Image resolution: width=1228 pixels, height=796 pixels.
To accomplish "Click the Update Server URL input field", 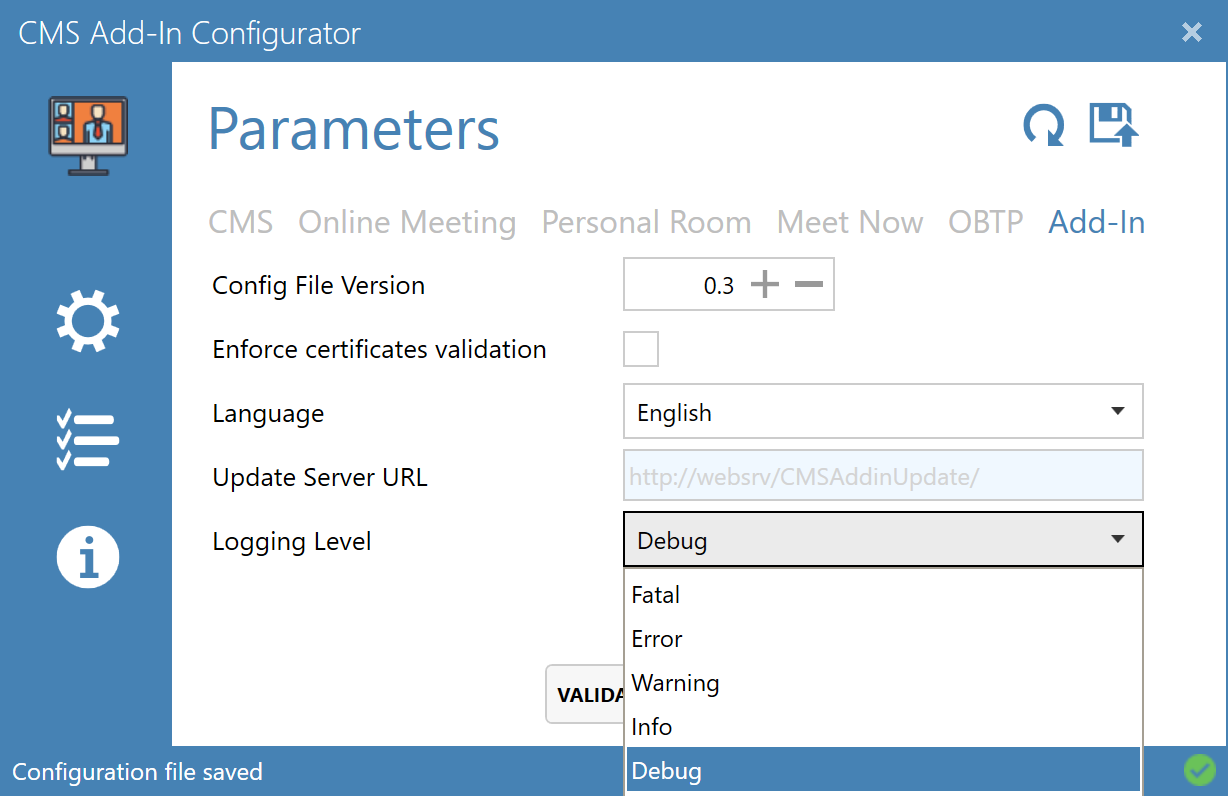I will [x=883, y=476].
